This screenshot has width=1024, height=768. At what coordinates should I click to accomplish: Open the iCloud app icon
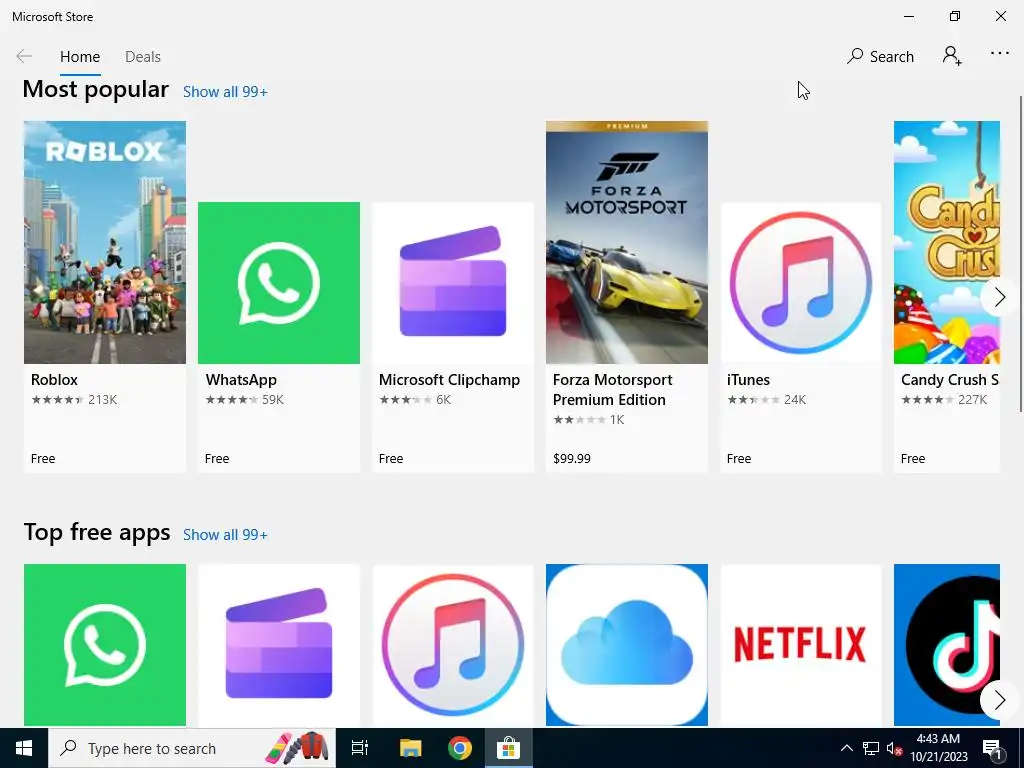coord(627,645)
